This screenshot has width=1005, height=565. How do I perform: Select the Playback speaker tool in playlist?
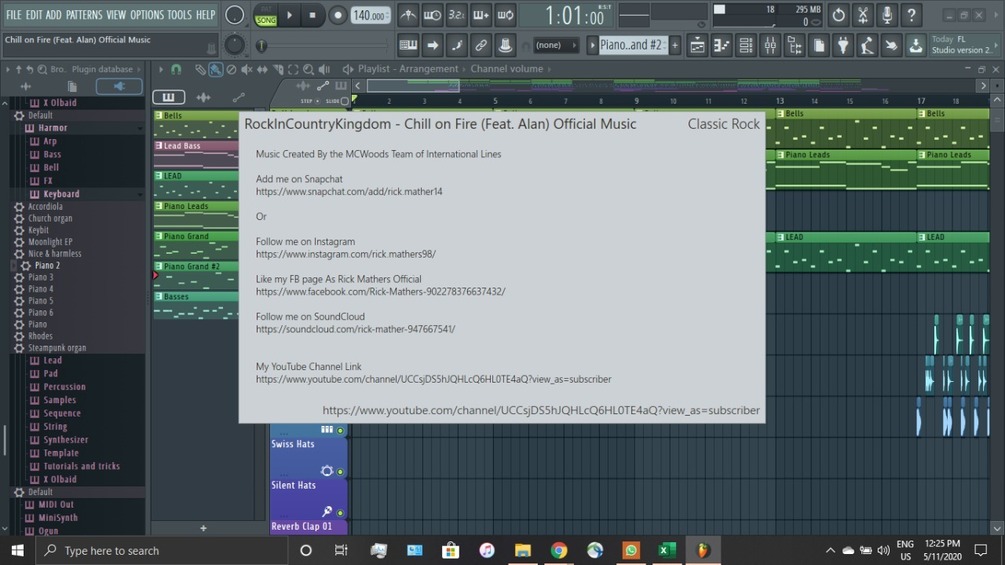[324, 69]
